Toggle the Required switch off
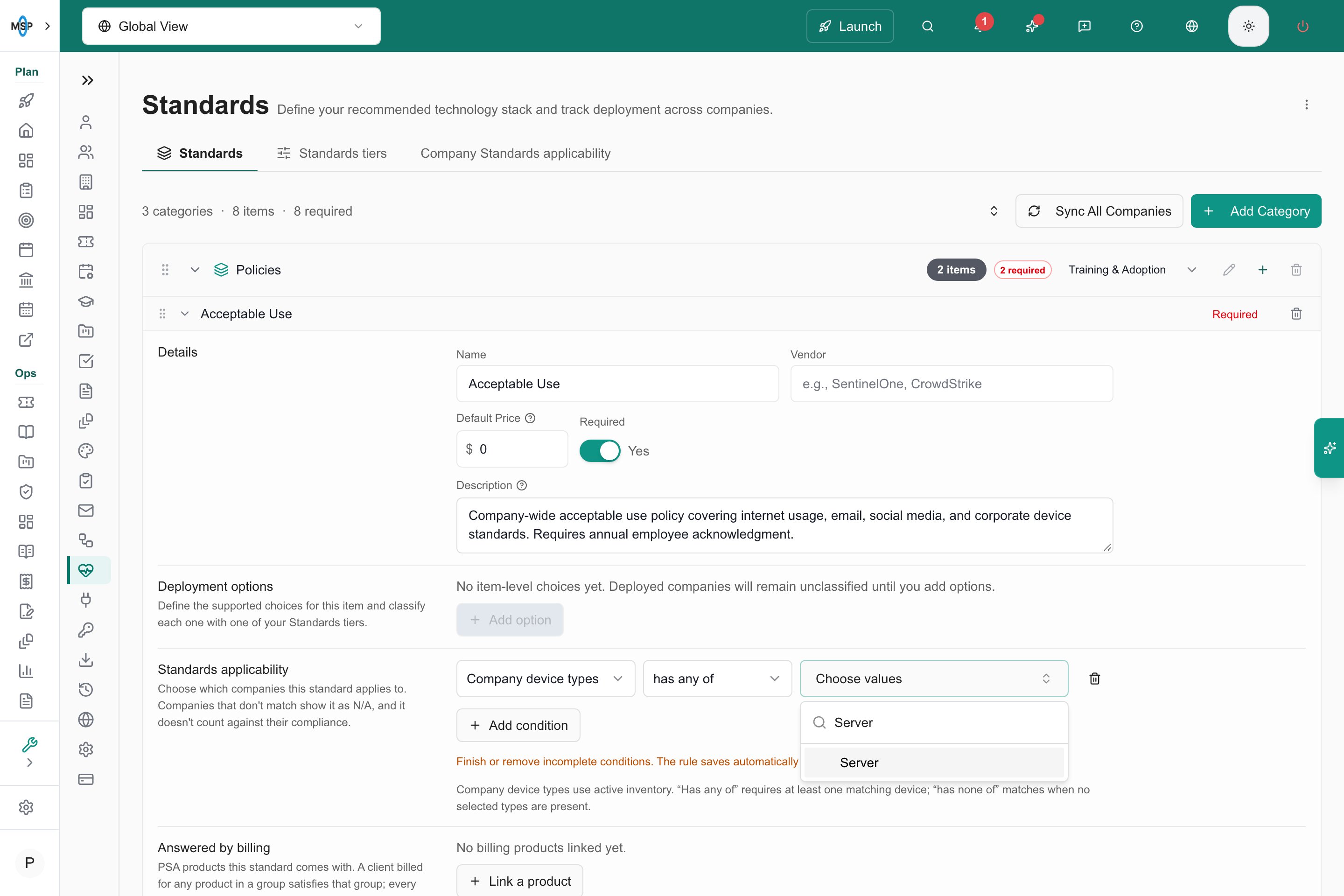Viewport: 1344px width, 896px height. click(599, 451)
